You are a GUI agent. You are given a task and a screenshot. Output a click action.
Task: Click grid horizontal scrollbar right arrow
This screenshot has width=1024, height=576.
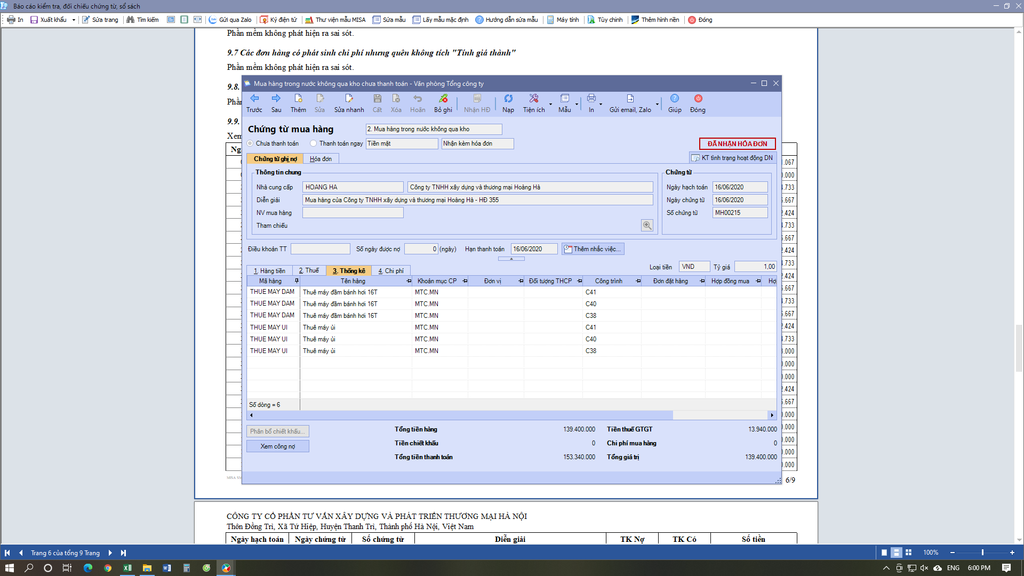tap(772, 415)
